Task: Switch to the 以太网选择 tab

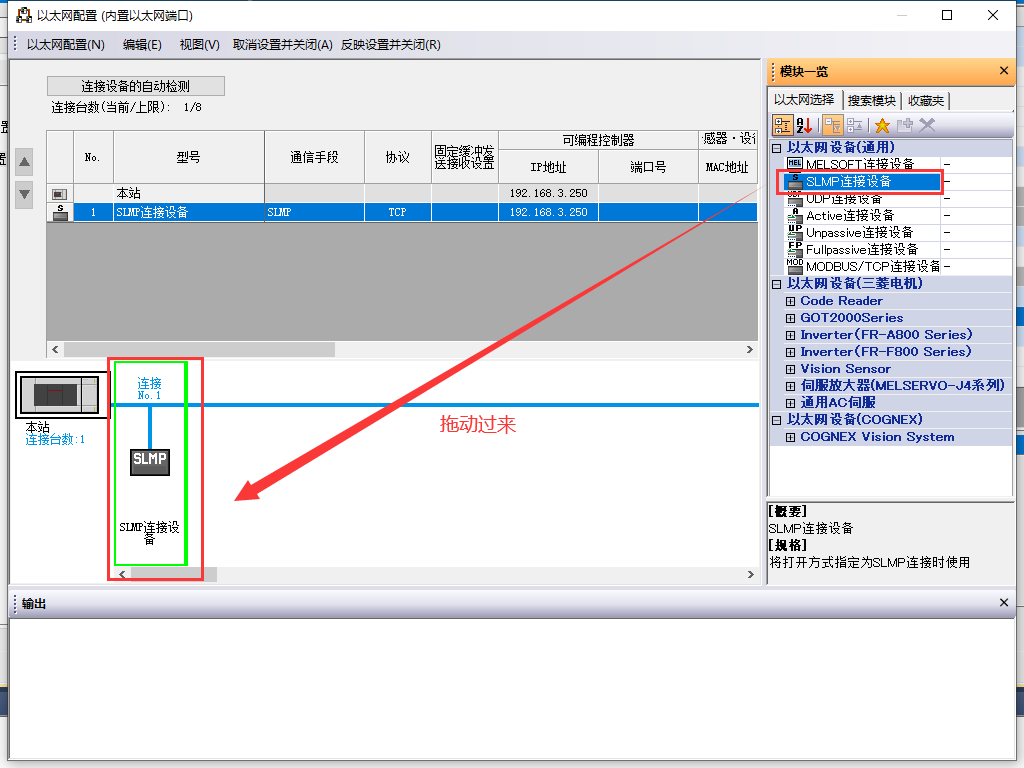Action: [804, 100]
